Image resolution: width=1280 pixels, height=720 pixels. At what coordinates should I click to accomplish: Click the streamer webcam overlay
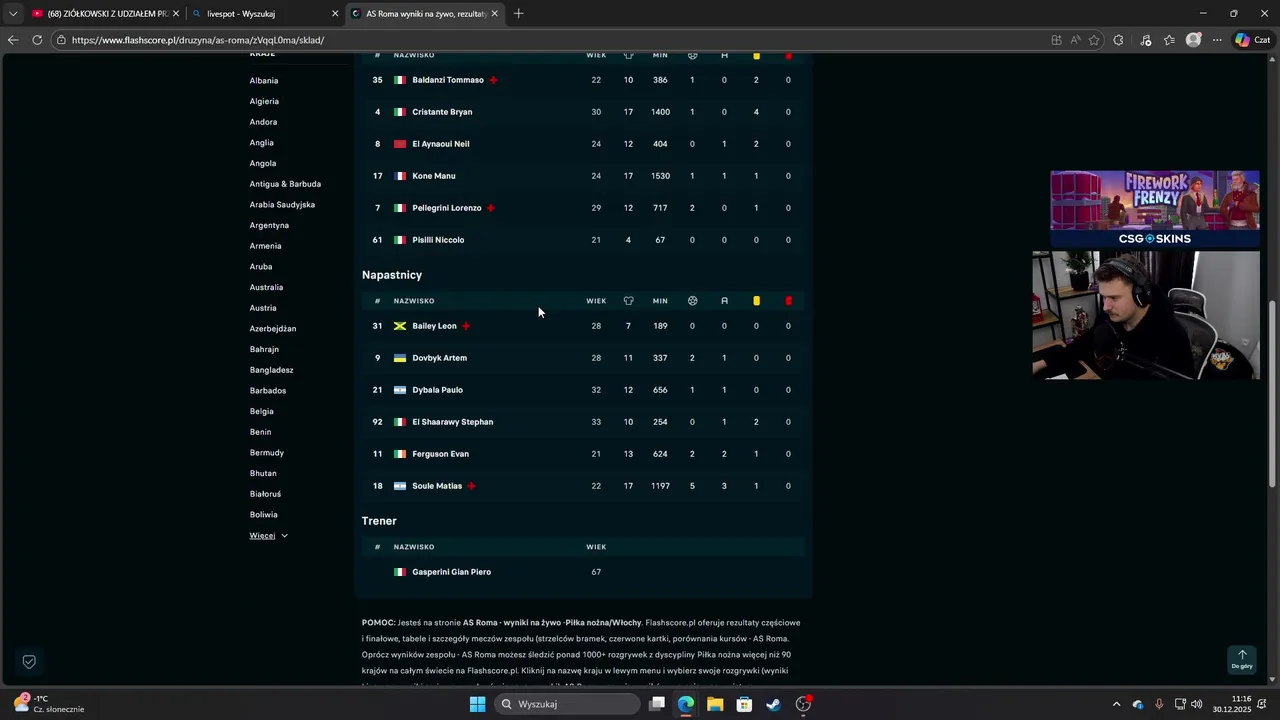(x=1146, y=315)
